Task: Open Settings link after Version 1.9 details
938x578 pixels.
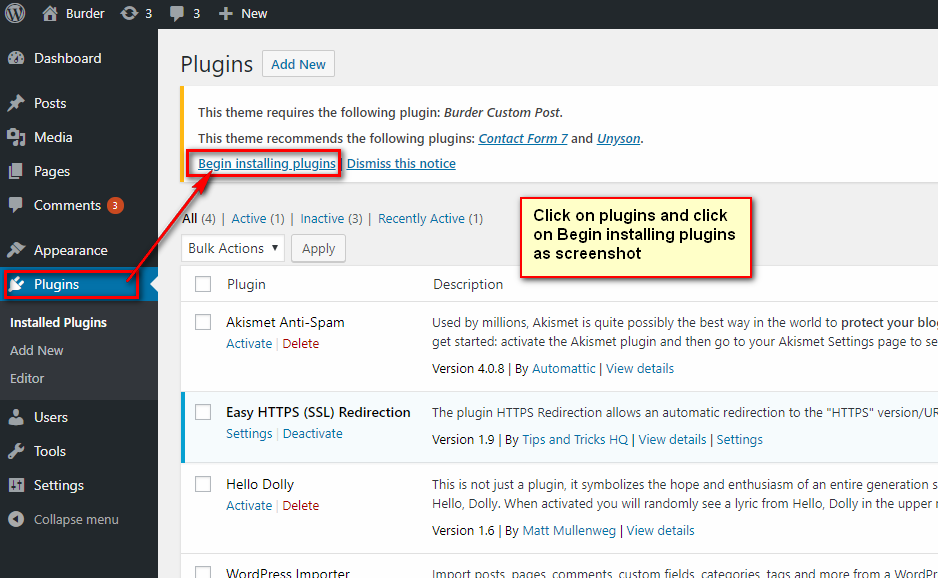Action: click(739, 440)
